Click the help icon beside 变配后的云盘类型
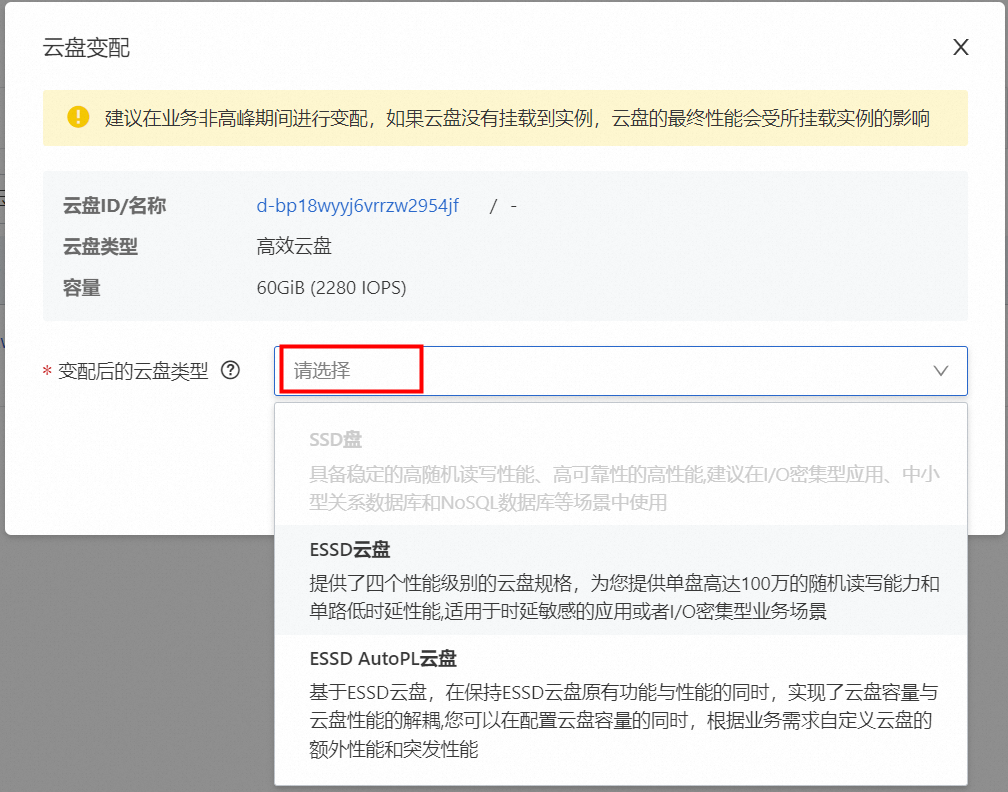 231,370
